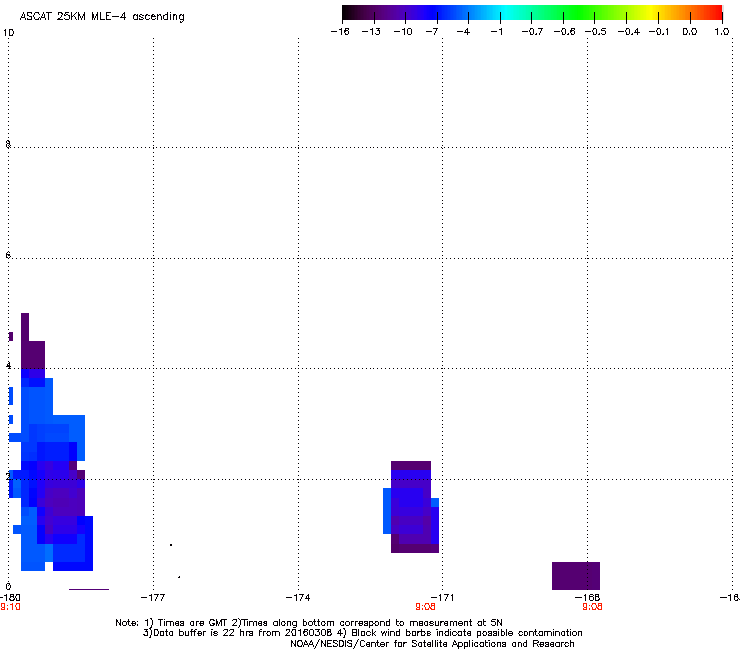Click the -180 longitude axis label
740x650 pixels.
tap(10, 598)
